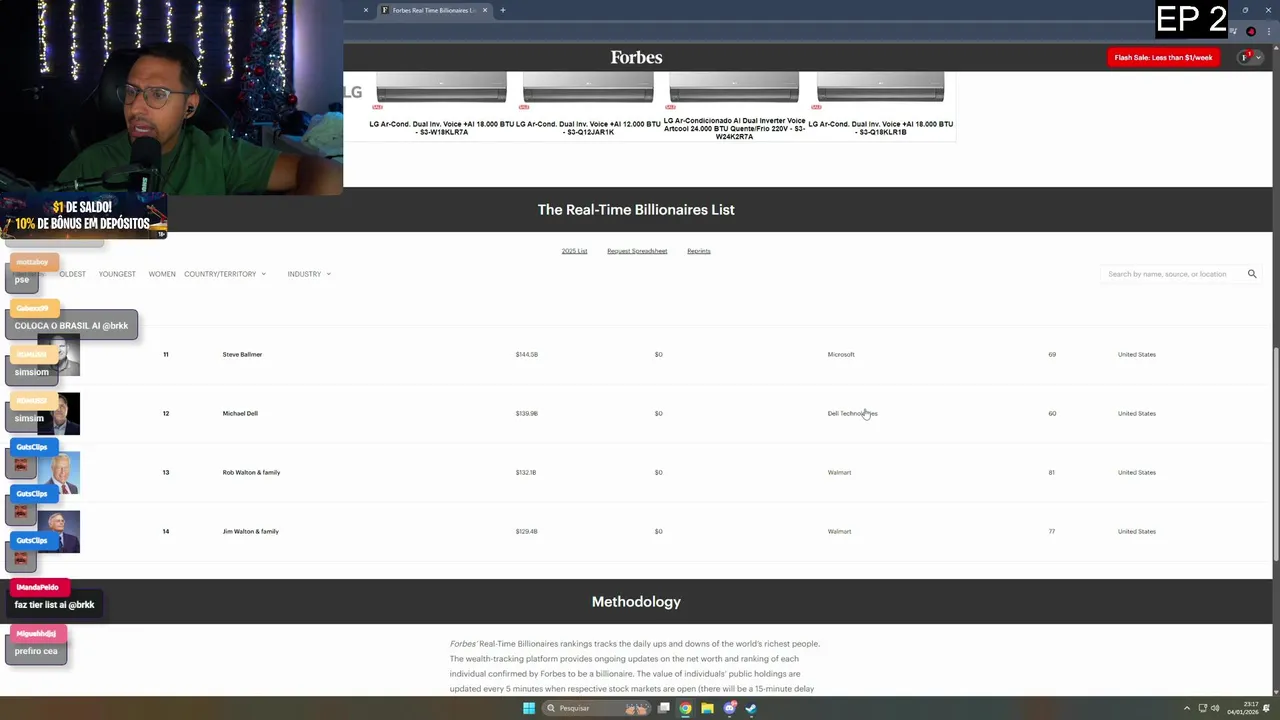
Task: Click the Methodology heading
Action: click(636, 602)
